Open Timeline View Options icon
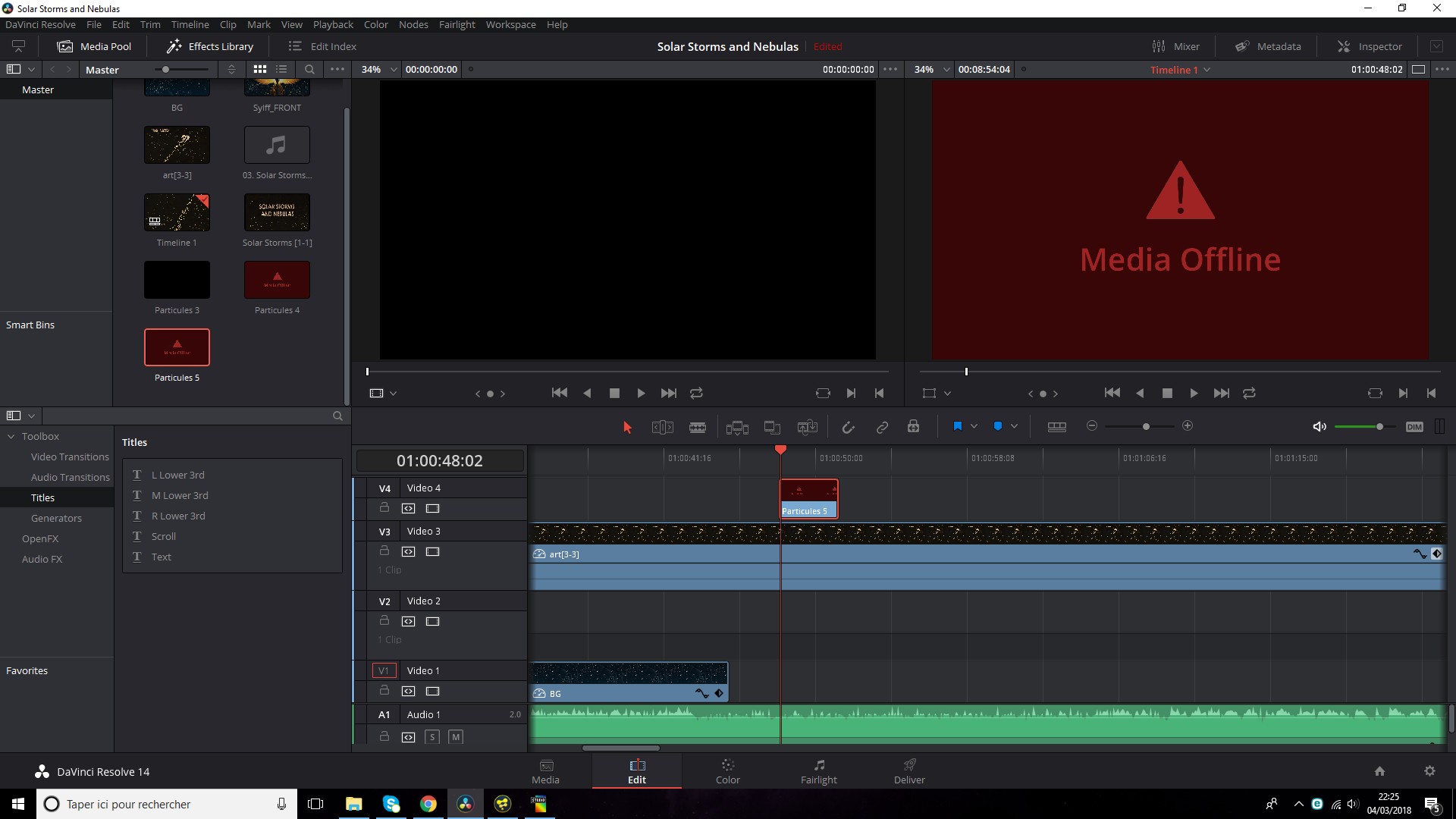Image resolution: width=1456 pixels, height=819 pixels. point(1056,426)
